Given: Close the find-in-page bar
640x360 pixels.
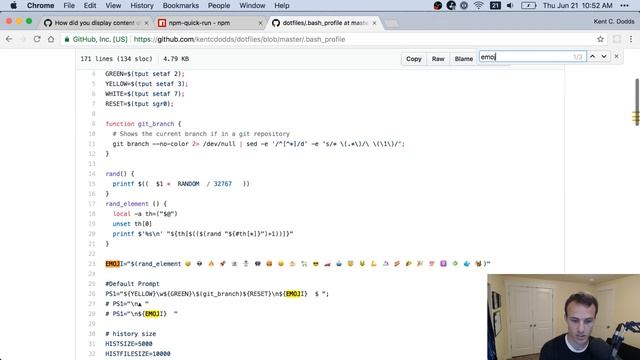Looking at the screenshot, I should tap(616, 56).
